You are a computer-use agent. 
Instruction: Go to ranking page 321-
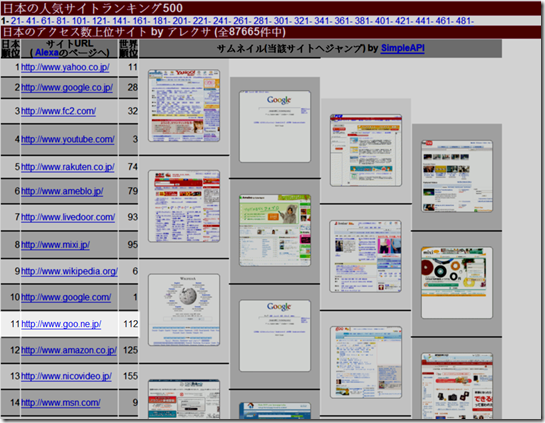coord(303,21)
